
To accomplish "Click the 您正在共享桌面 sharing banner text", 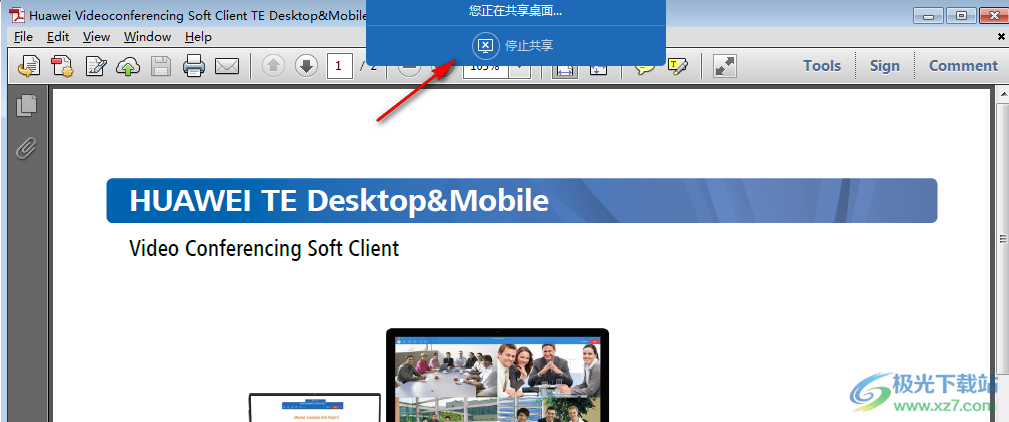I will click(515, 10).
